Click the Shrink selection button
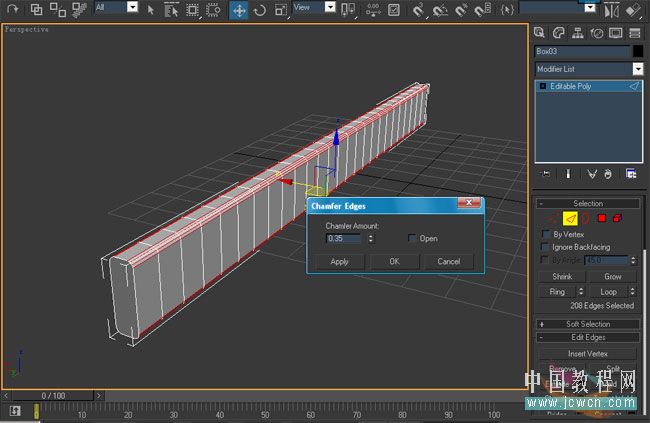The width and height of the screenshot is (650, 423). pos(562,277)
